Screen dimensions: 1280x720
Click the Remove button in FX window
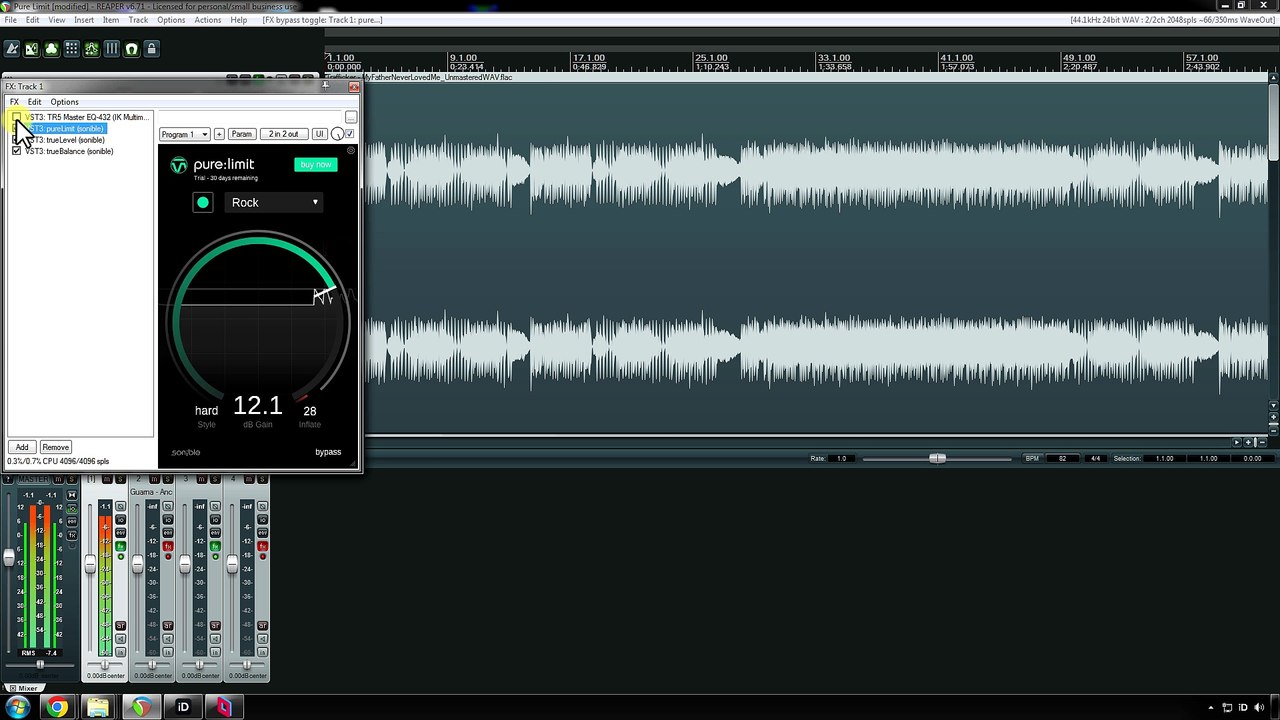(x=55, y=447)
